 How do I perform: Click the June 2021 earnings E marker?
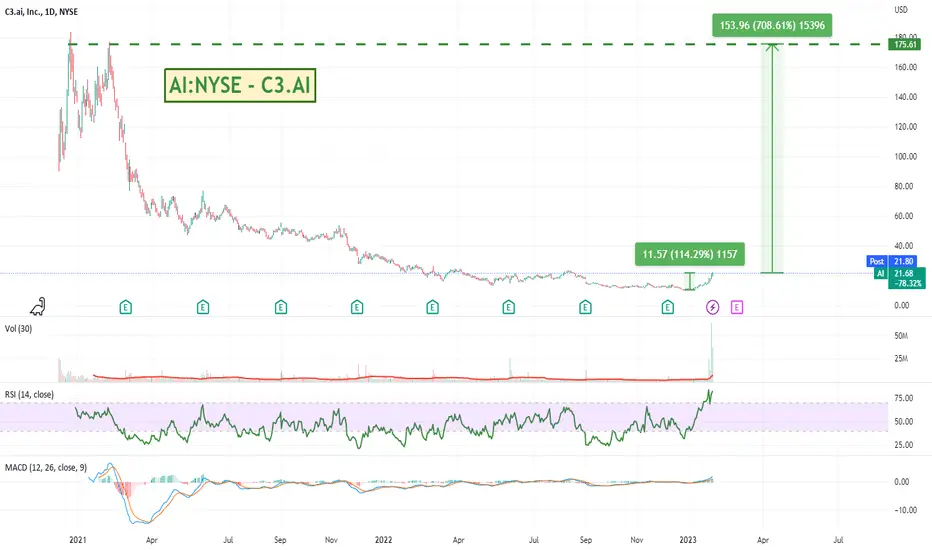203,307
